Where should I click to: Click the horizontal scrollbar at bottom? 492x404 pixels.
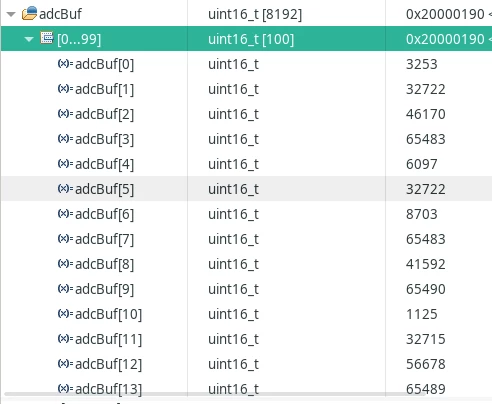215,394
